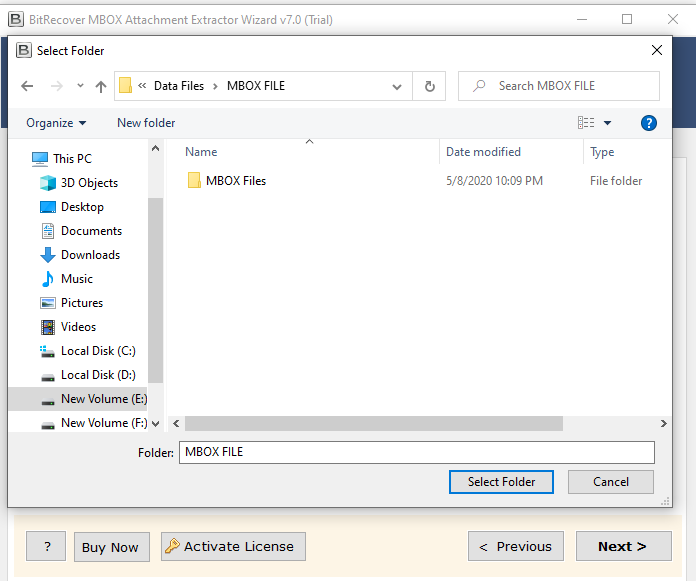This screenshot has height=581, width=696.
Task: Click Buy Now in wizard window
Action: (111, 547)
